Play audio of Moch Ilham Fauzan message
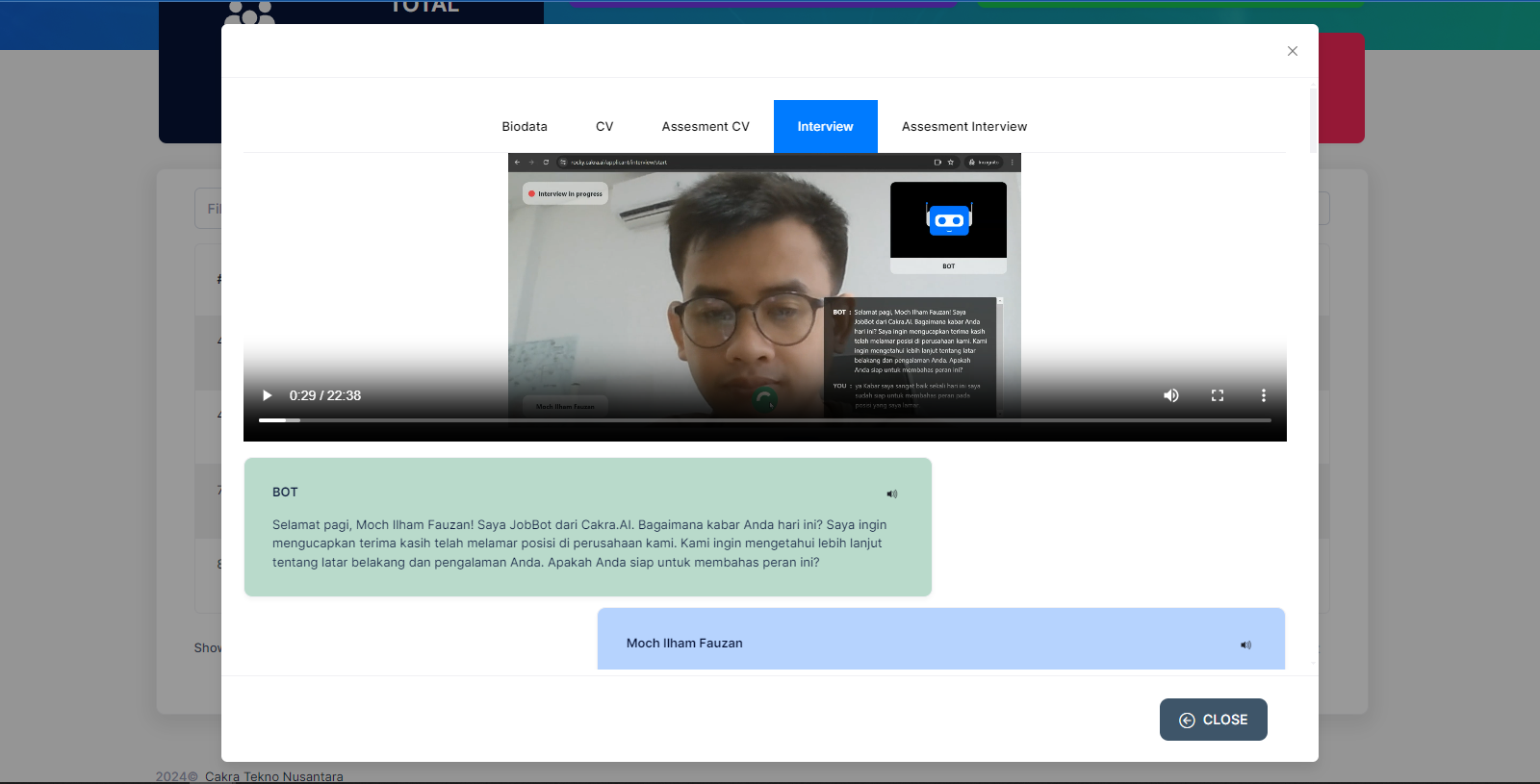 1246,645
